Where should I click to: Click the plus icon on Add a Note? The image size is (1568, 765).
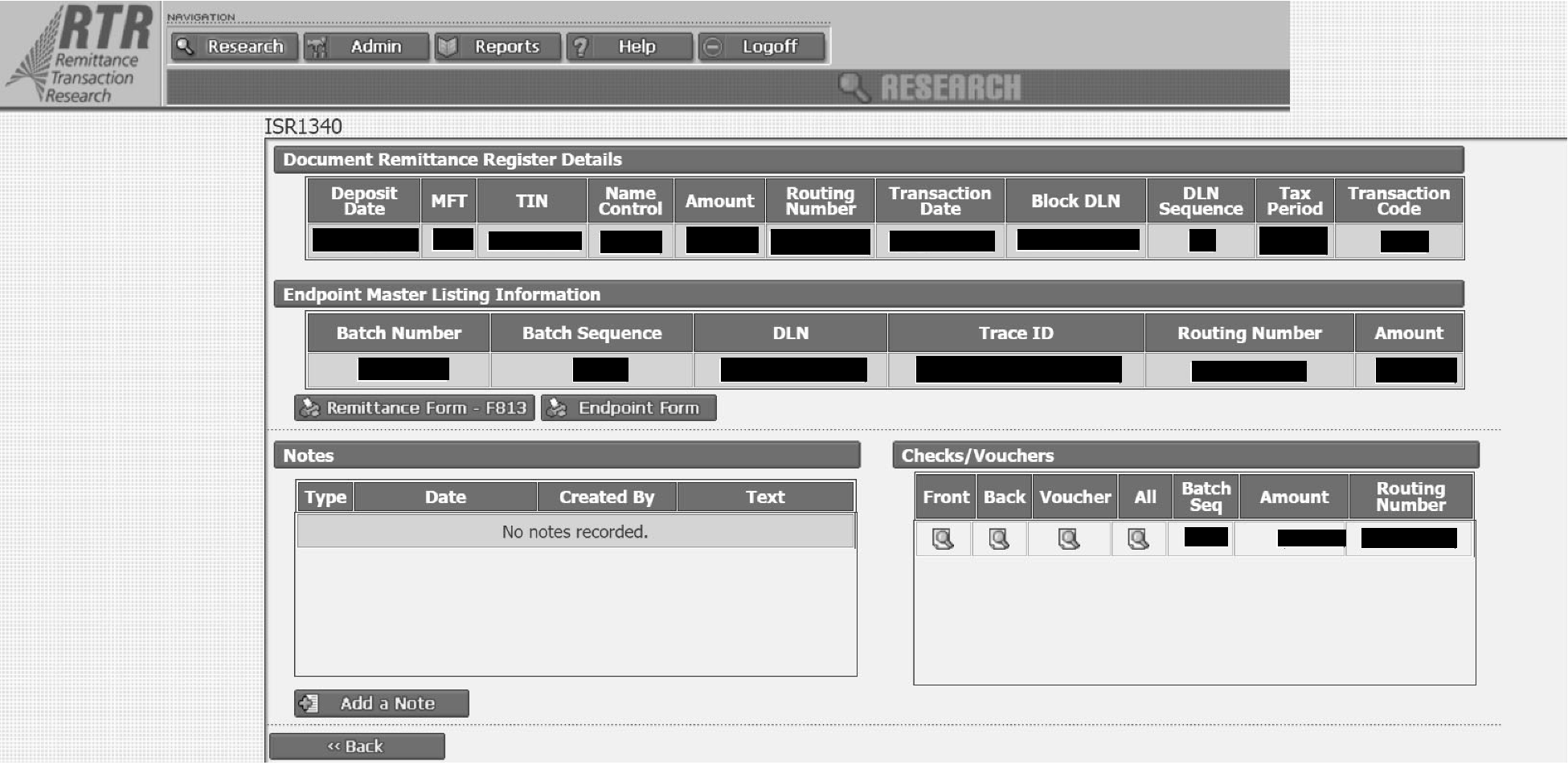pos(309,704)
